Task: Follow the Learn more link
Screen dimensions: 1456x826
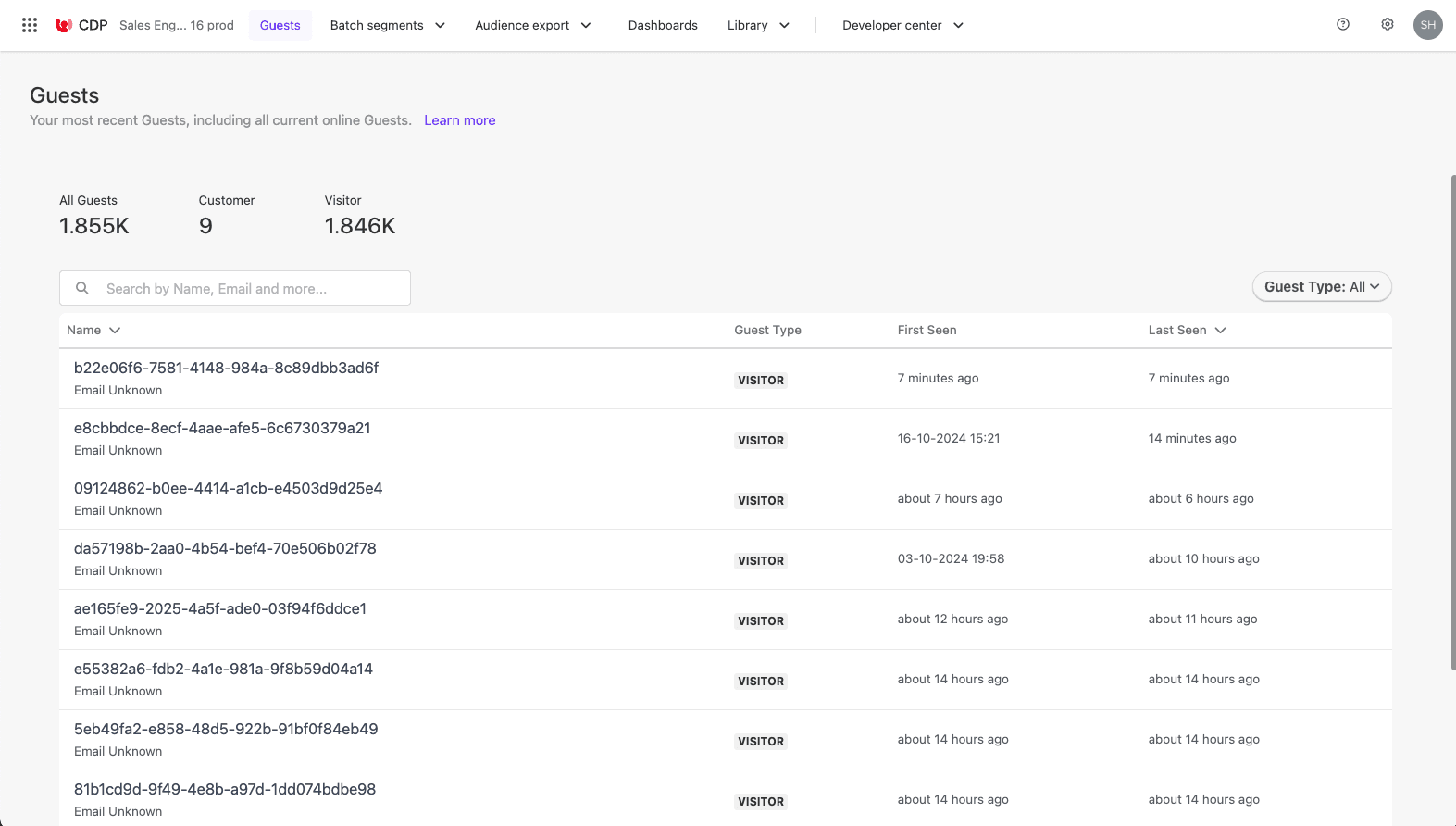Action: (x=459, y=120)
